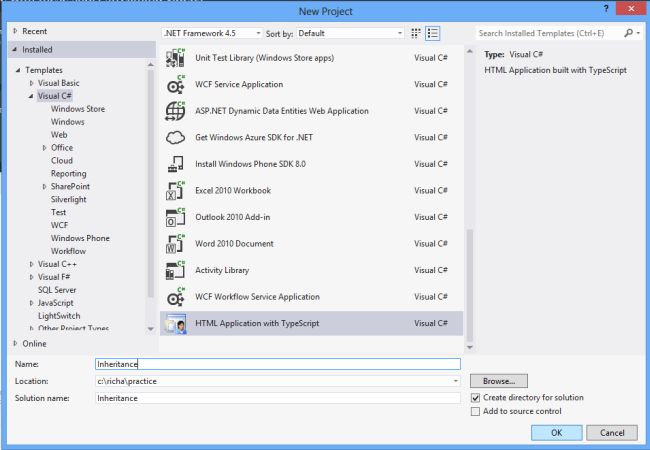Click the HTML Application with TypeScript icon
The image size is (650, 450).
pos(175,324)
